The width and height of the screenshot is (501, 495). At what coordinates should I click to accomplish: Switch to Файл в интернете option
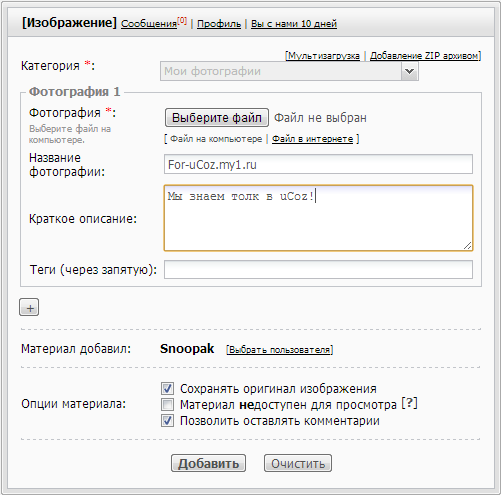(313, 139)
